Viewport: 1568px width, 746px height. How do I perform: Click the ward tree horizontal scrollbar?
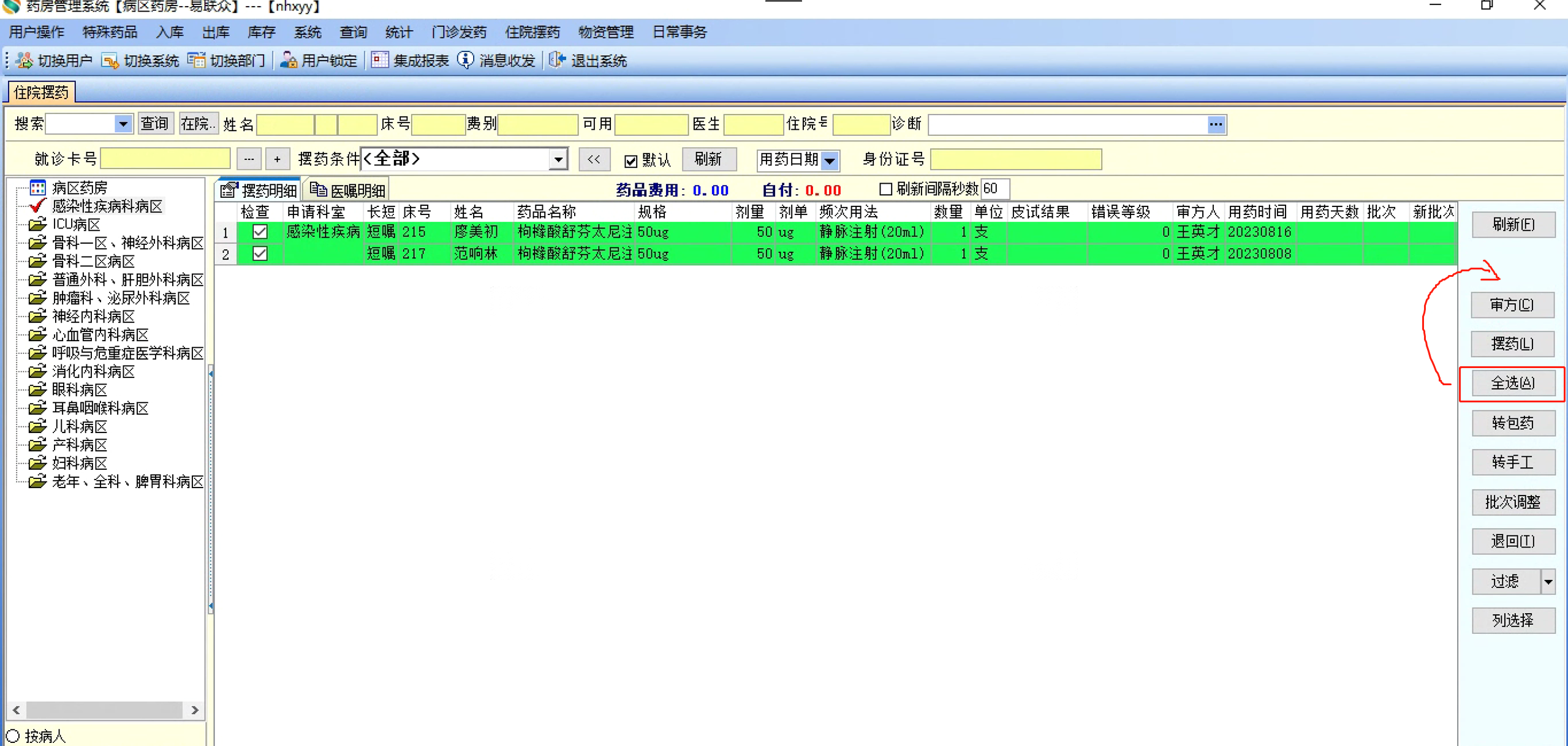[104, 710]
